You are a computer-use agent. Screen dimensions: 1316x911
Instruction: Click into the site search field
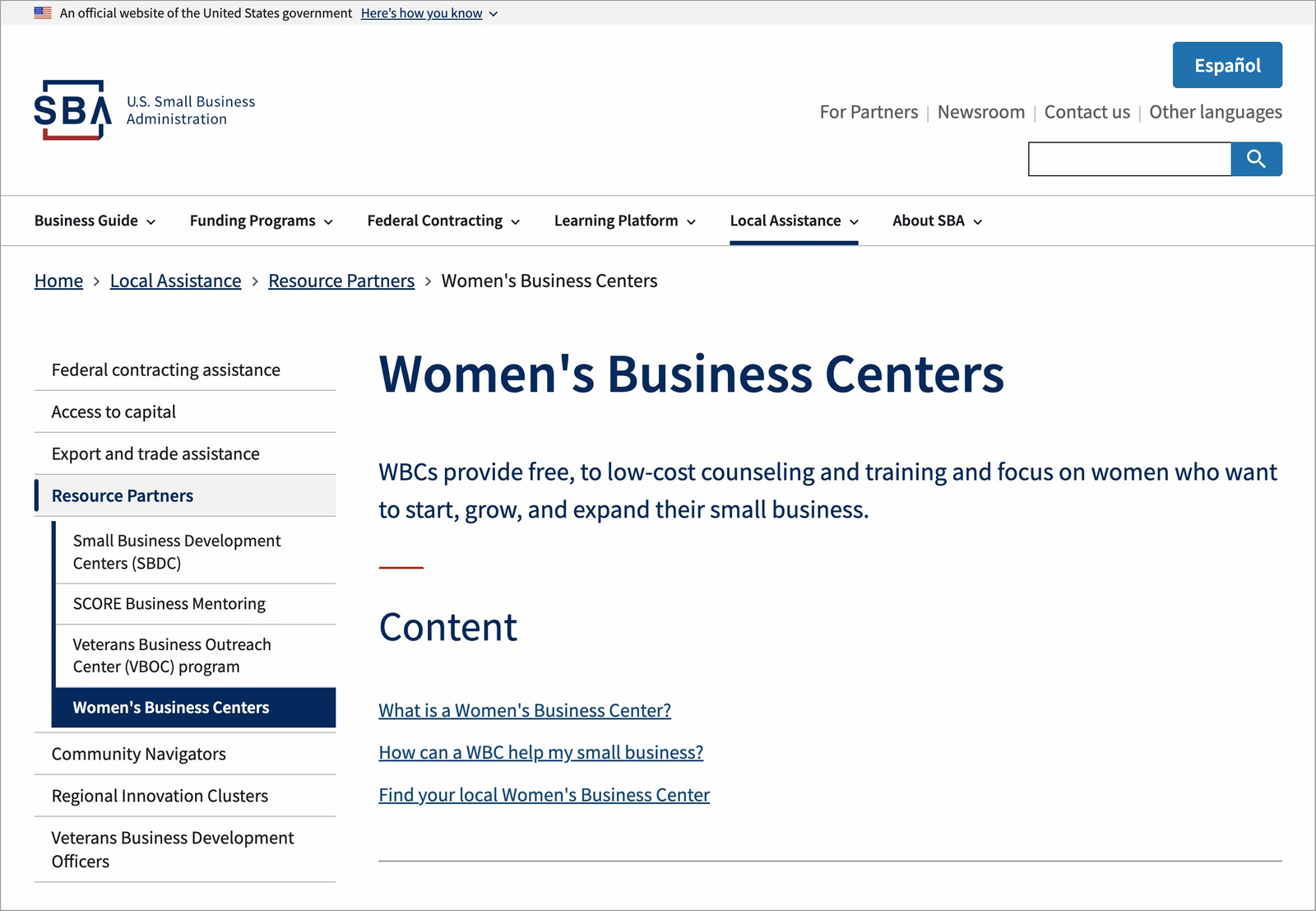click(x=1128, y=159)
